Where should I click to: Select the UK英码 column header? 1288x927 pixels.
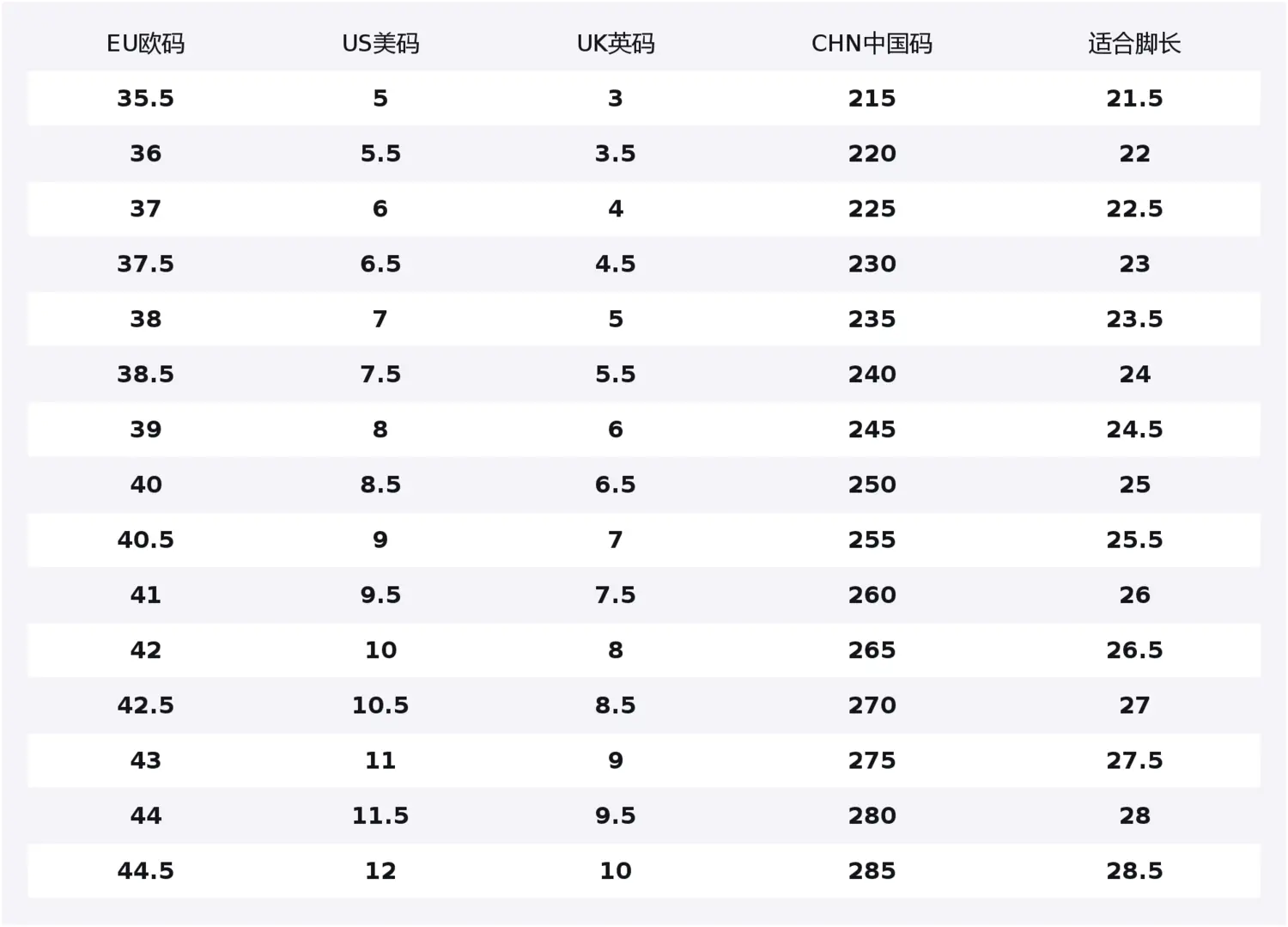tap(616, 44)
